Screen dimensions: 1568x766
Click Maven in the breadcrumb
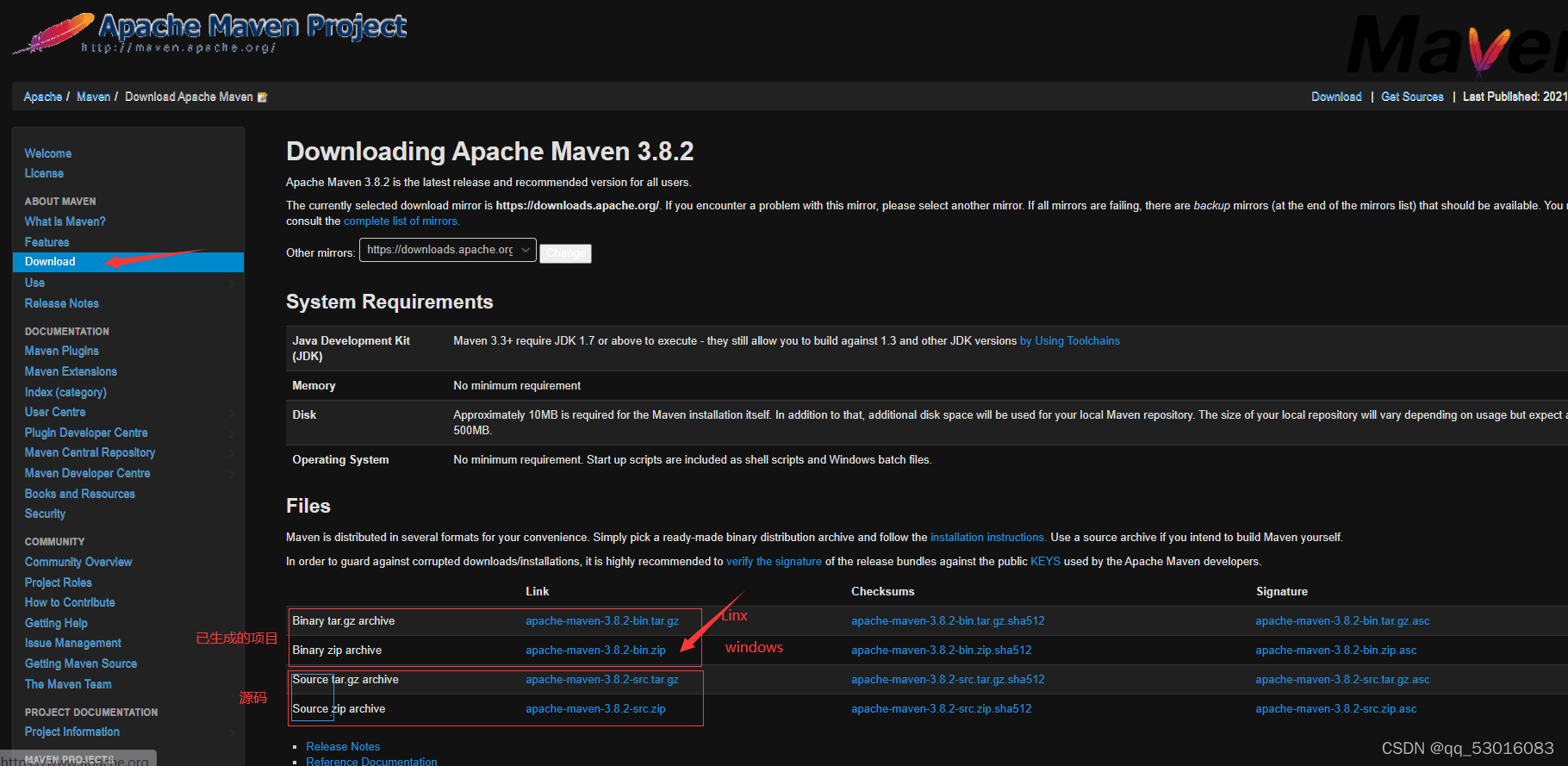tap(93, 97)
